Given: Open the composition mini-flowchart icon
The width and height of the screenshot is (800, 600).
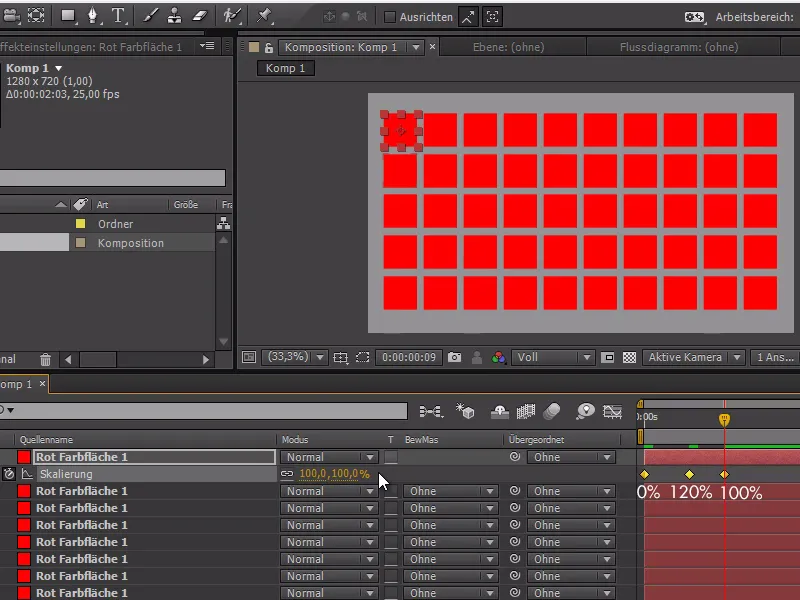Looking at the screenshot, I should pos(431,411).
